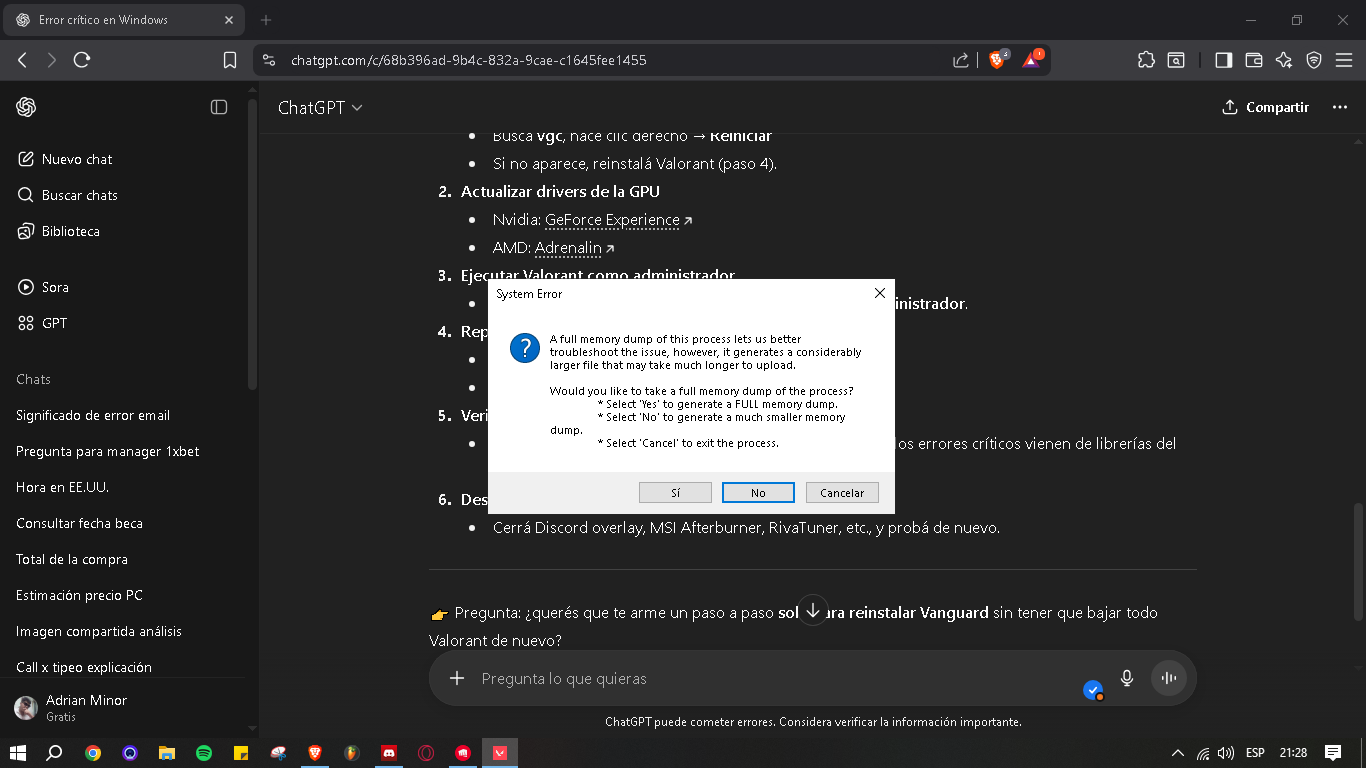Open chat 'Significado de error email'

(x=93, y=415)
